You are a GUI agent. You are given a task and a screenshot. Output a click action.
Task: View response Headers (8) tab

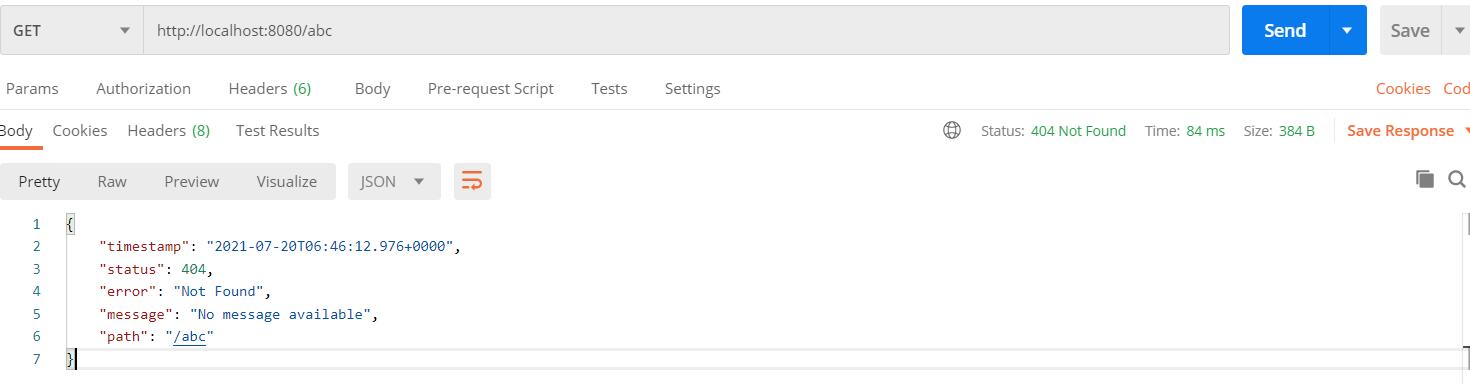click(168, 130)
